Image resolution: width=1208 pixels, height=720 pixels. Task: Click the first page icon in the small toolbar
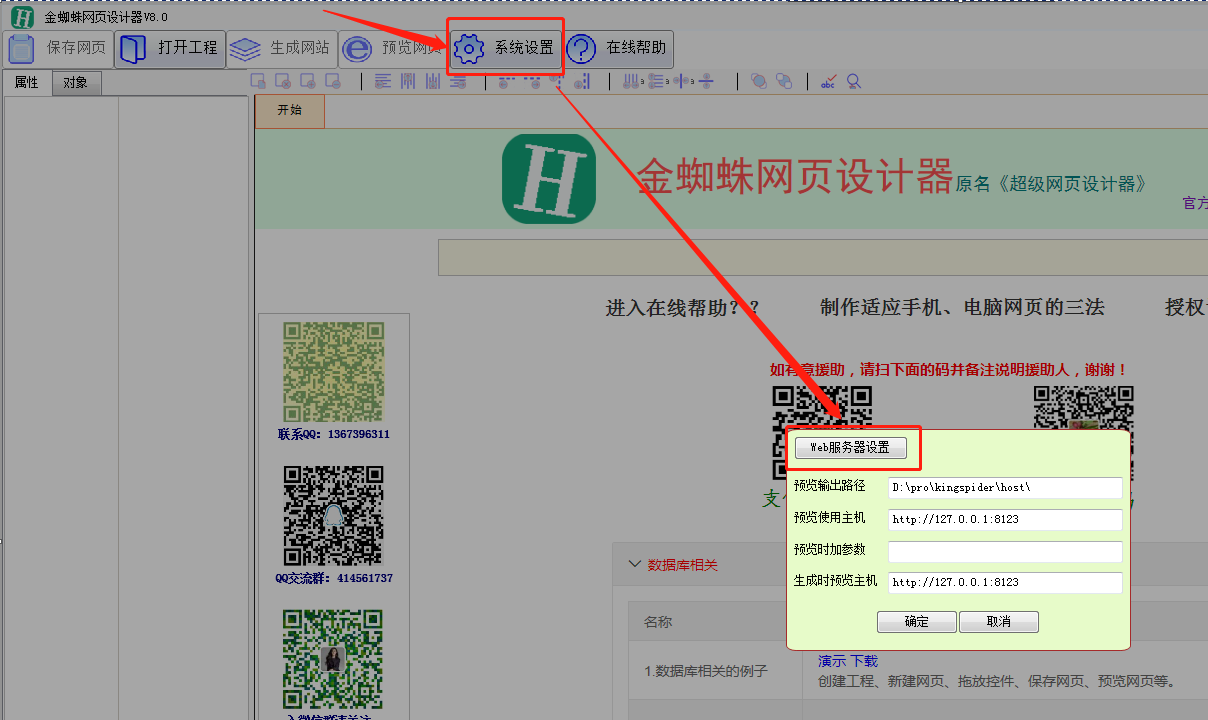pos(258,82)
